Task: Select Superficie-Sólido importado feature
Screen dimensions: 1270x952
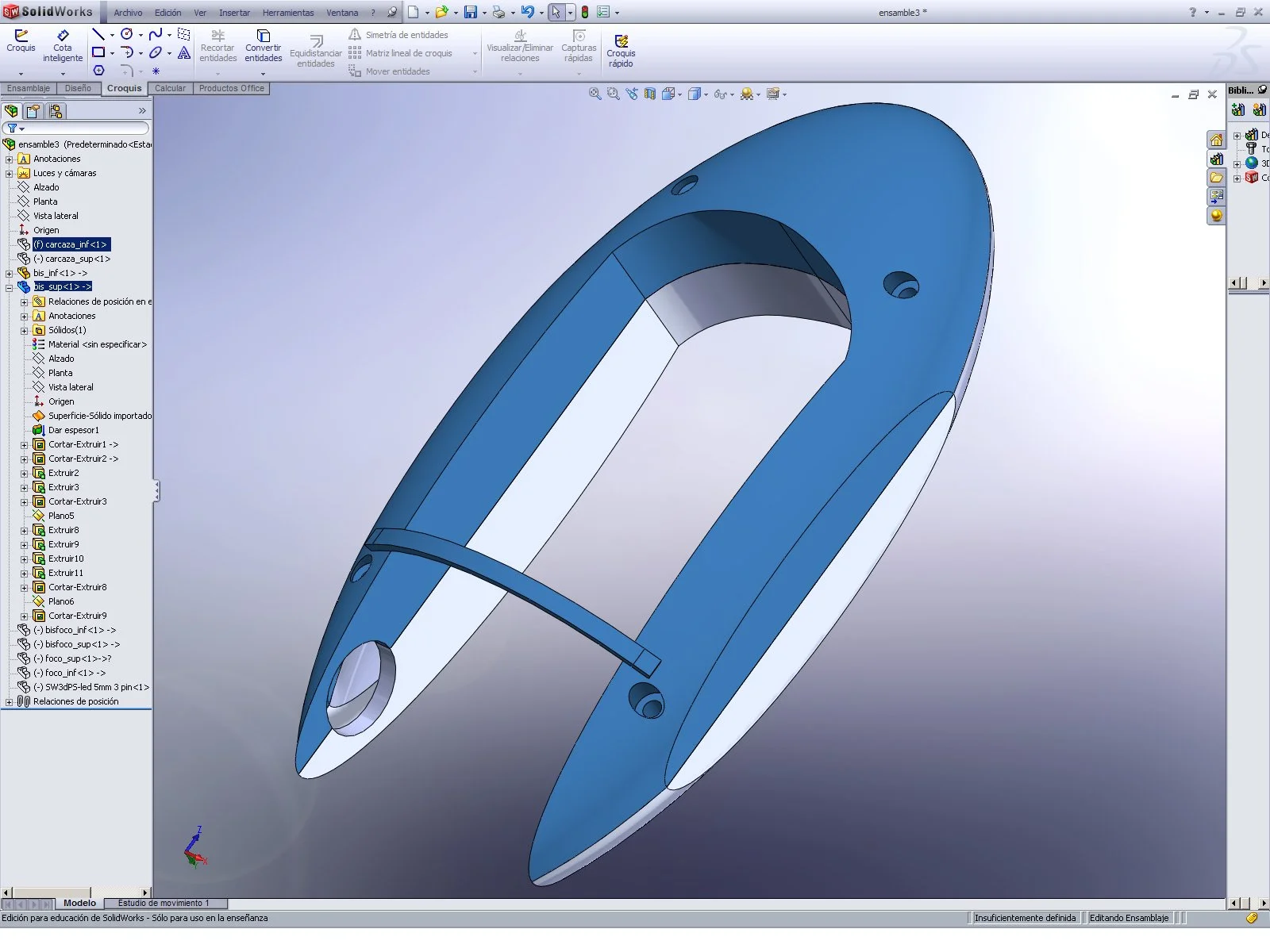Action: point(99,416)
